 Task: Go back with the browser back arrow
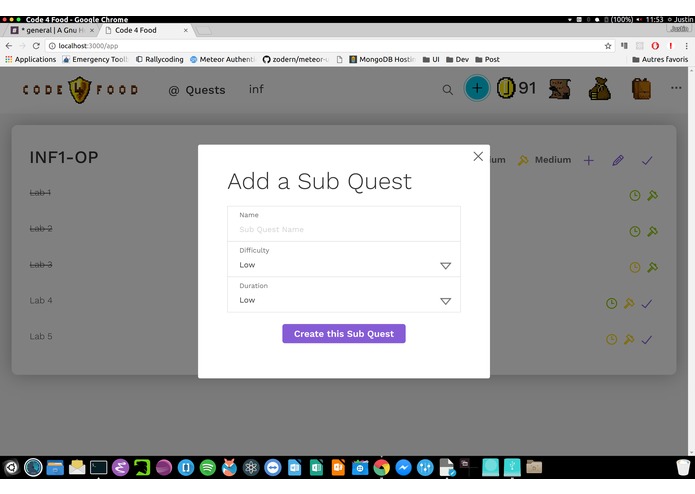9,46
